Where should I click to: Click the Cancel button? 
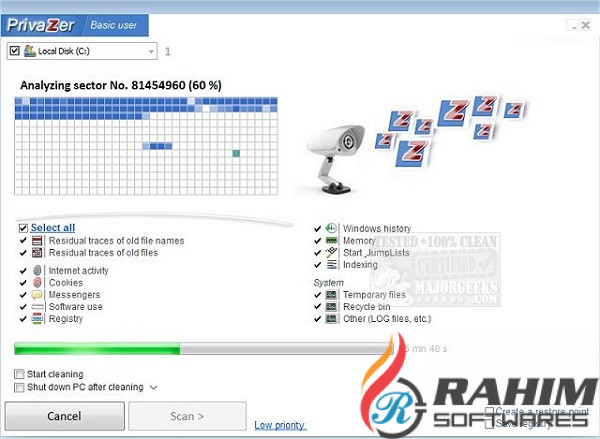(64, 416)
